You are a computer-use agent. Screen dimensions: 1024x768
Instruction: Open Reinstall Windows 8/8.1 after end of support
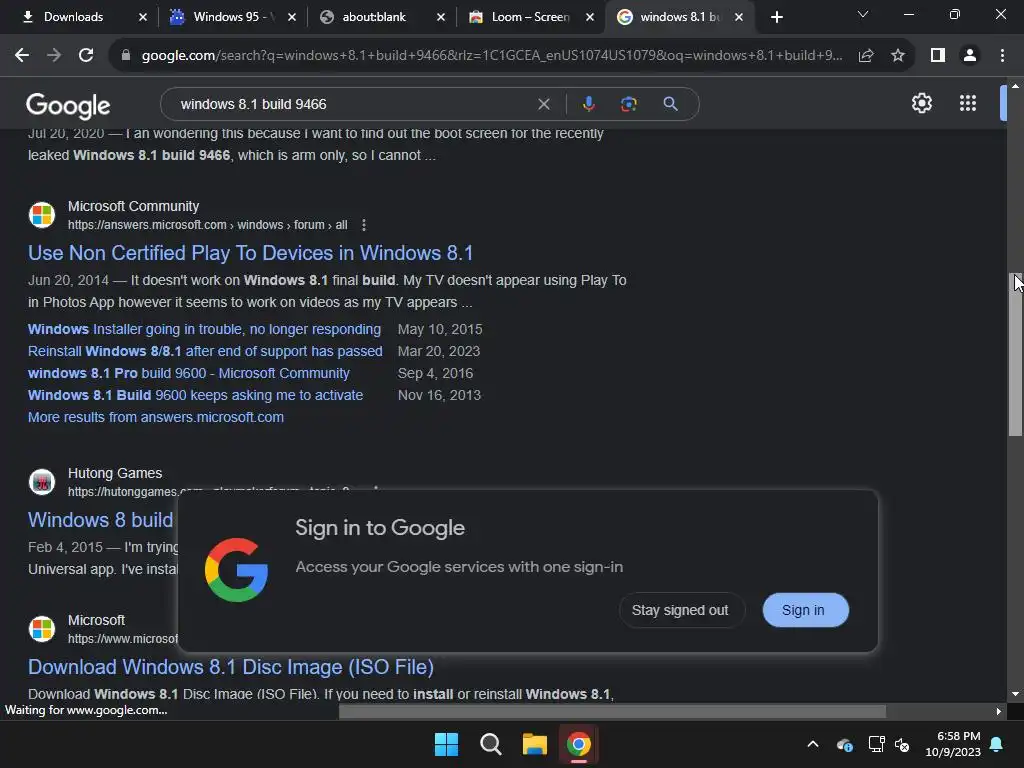[205, 351]
